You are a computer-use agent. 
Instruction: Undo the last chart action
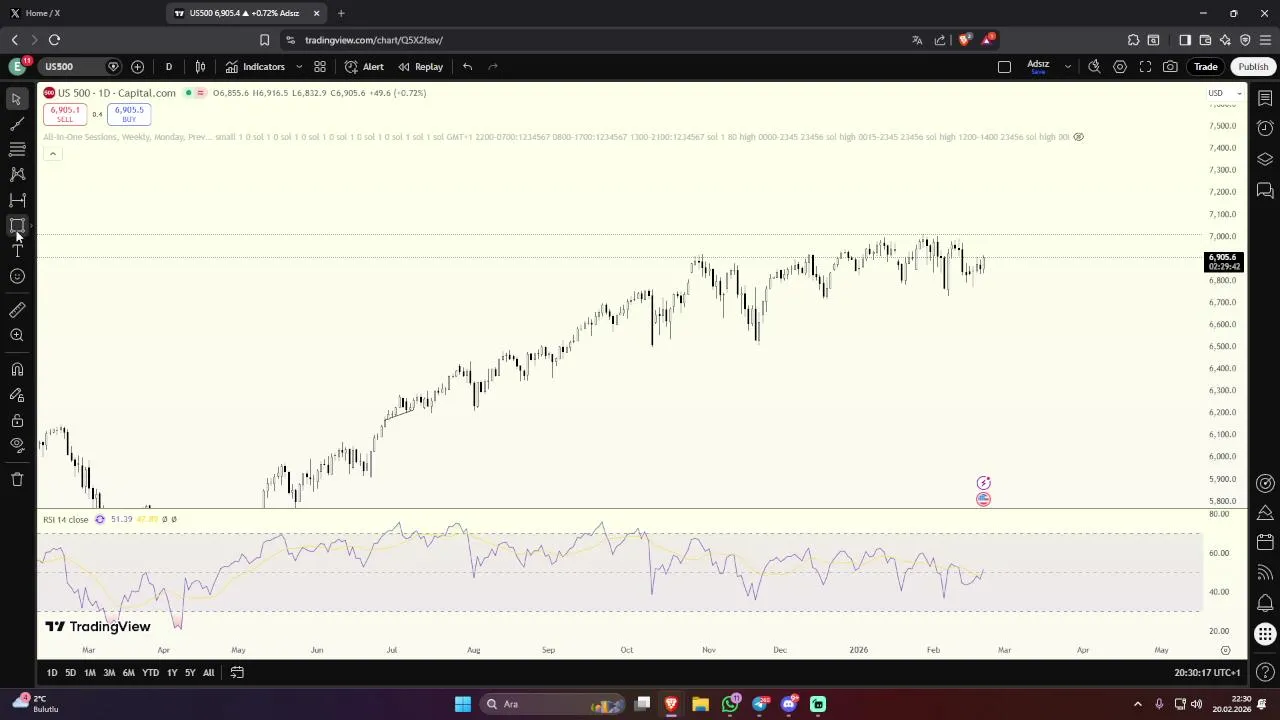tap(467, 67)
